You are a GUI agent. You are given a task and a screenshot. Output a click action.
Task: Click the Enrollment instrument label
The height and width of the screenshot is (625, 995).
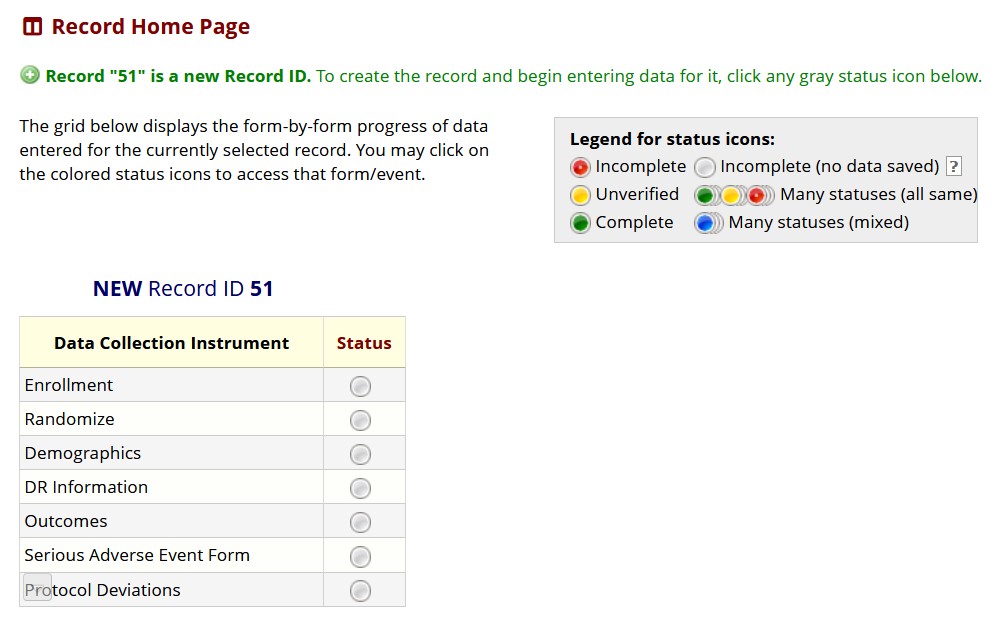pyautogui.click(x=69, y=385)
